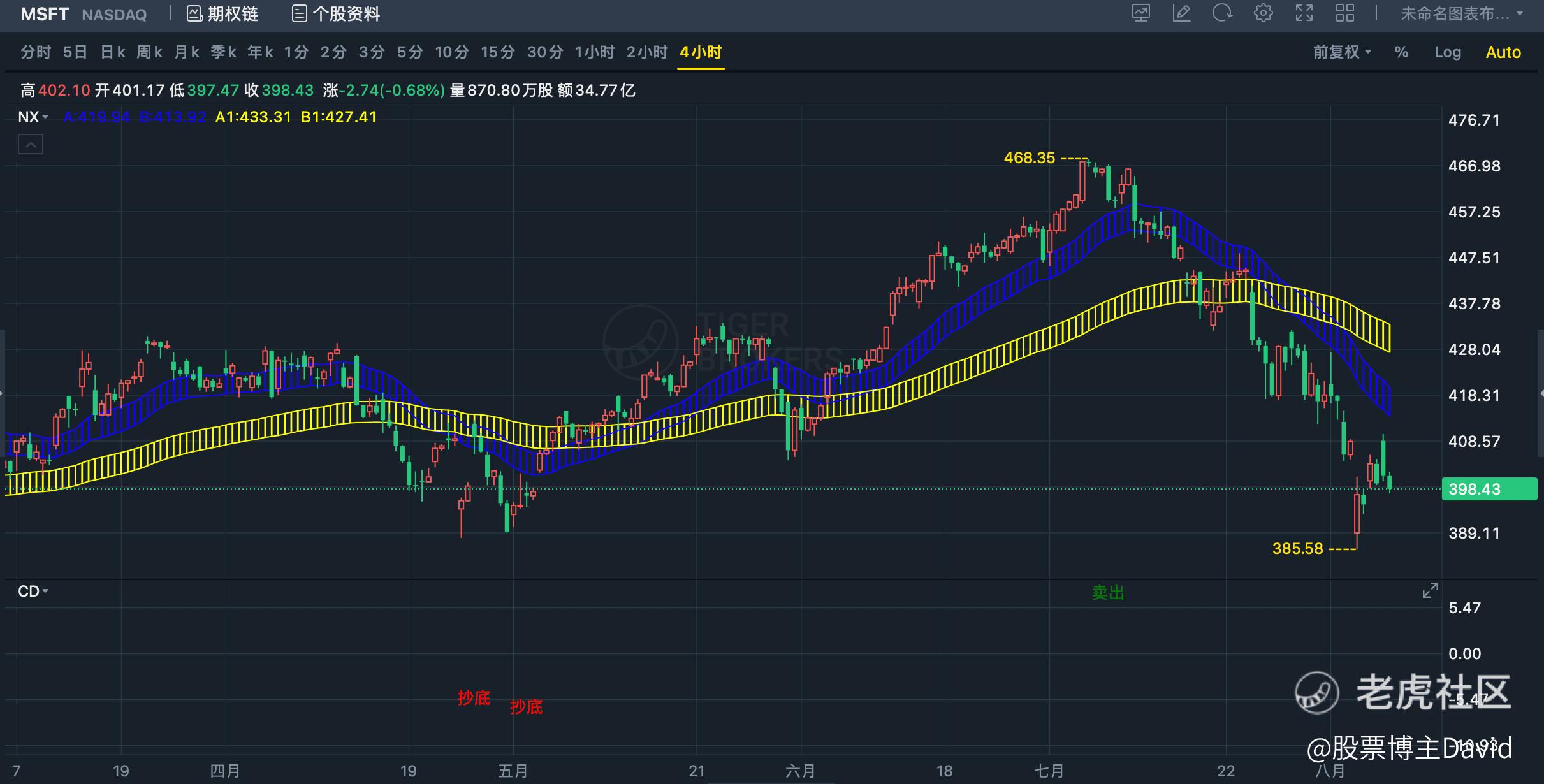Select the 1小时 timeframe tab
Image resolution: width=1544 pixels, height=784 pixels.
(x=594, y=52)
